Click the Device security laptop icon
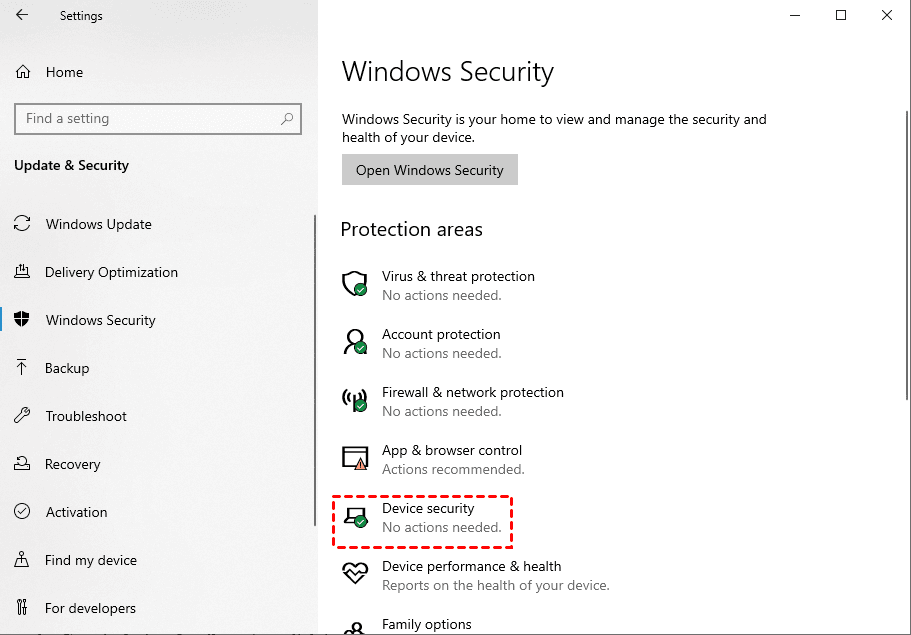Screen dimensions: 911x635 coord(355,517)
